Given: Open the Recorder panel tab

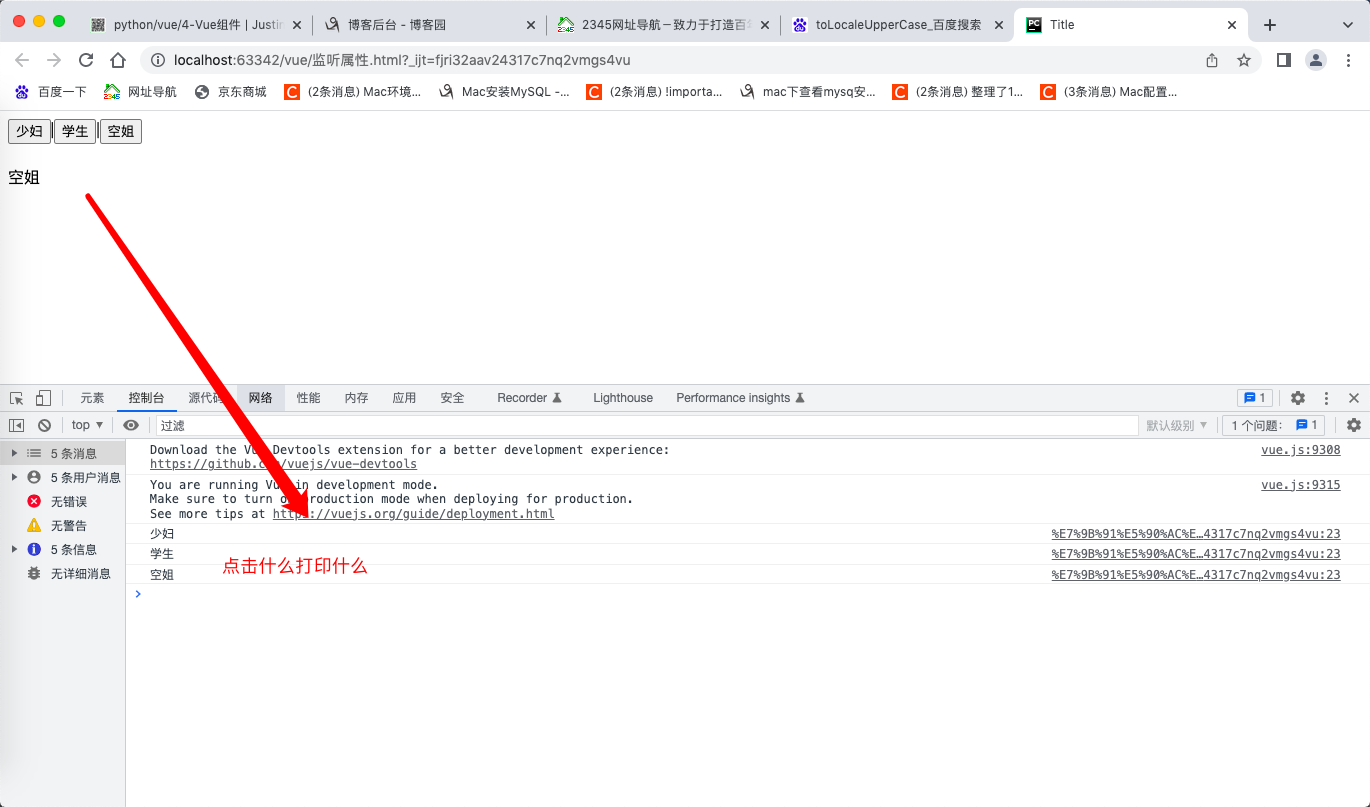Looking at the screenshot, I should point(530,398).
